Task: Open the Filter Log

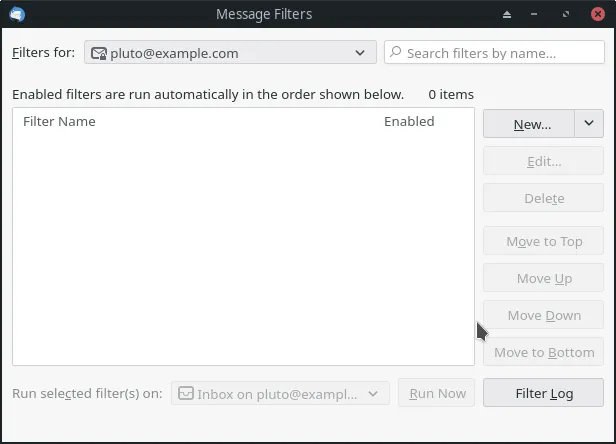Action: pos(544,393)
